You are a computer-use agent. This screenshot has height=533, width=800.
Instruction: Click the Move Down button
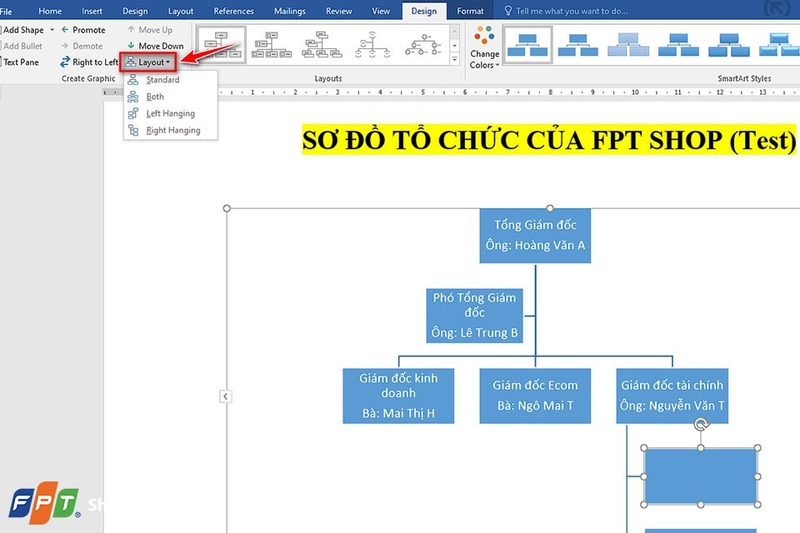click(x=155, y=46)
